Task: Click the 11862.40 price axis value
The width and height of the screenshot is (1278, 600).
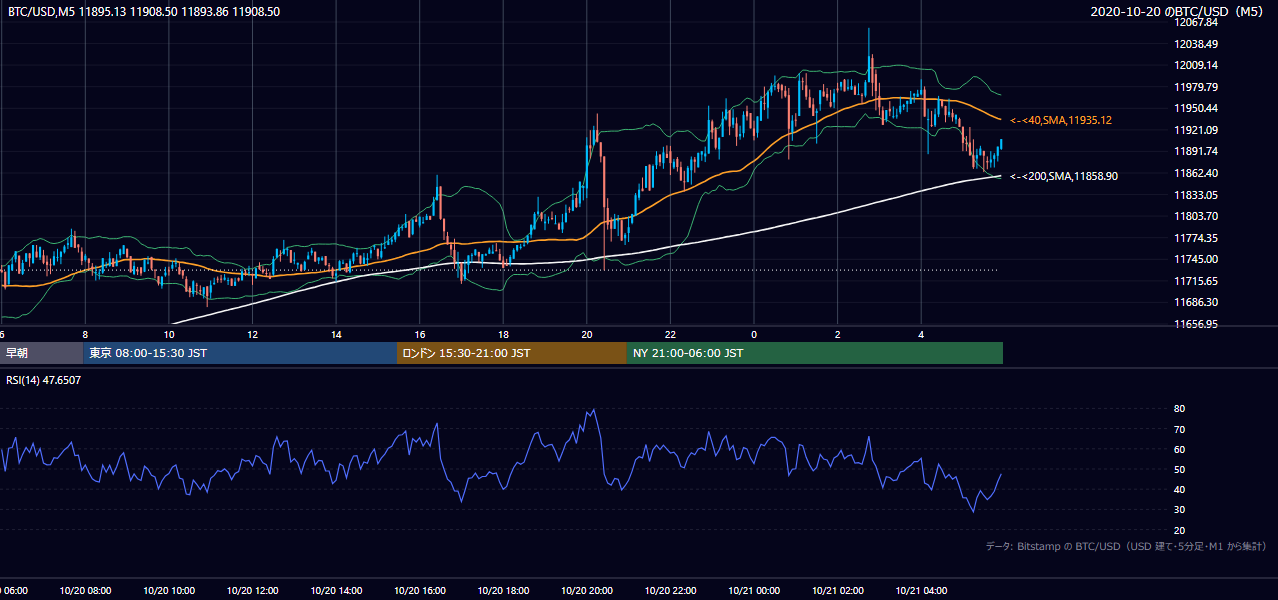Action: 1197,173
